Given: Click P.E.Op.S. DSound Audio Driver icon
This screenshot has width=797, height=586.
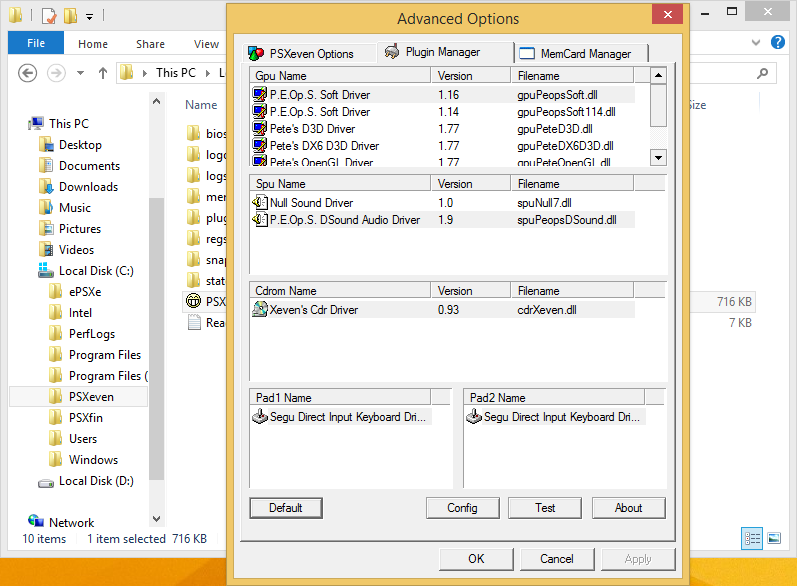Looking at the screenshot, I should coord(260,220).
